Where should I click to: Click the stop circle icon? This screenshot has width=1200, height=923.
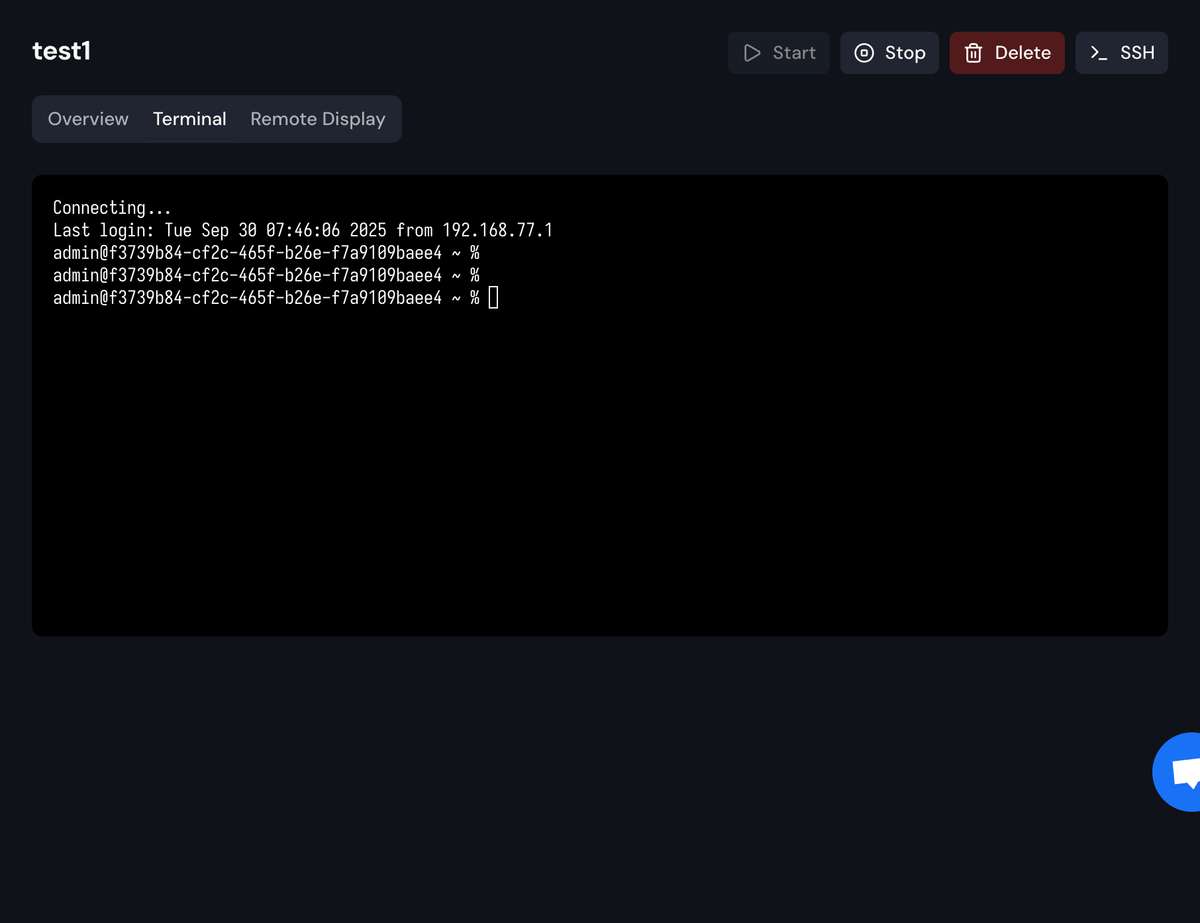[x=864, y=53]
